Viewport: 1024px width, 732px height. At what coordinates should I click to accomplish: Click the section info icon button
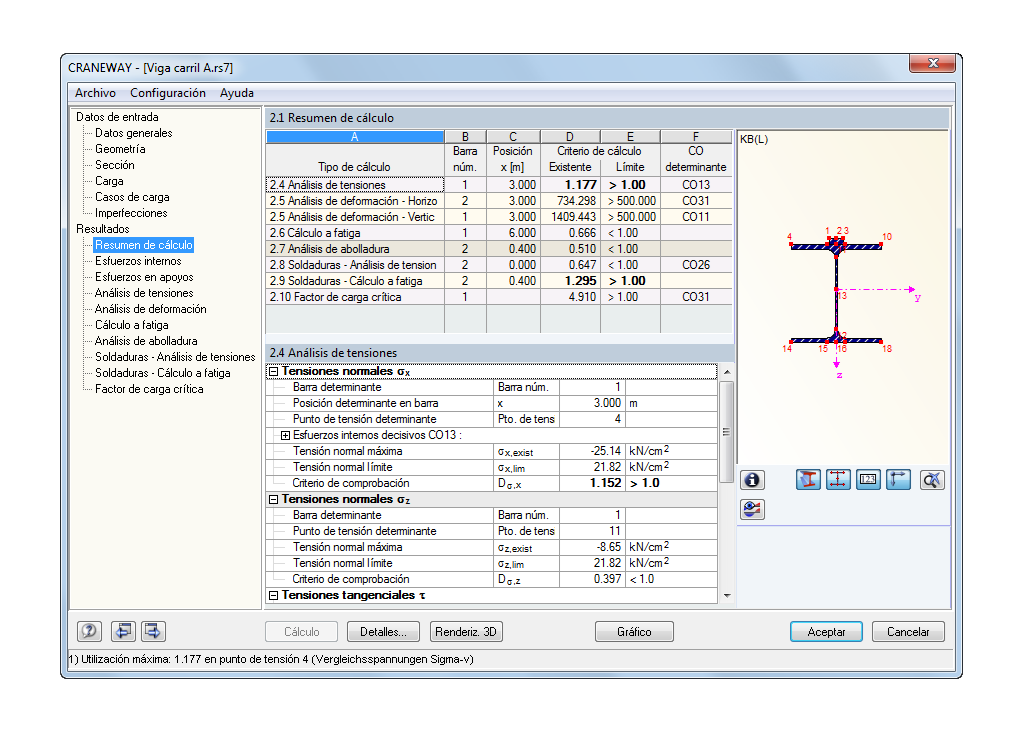coord(752,480)
